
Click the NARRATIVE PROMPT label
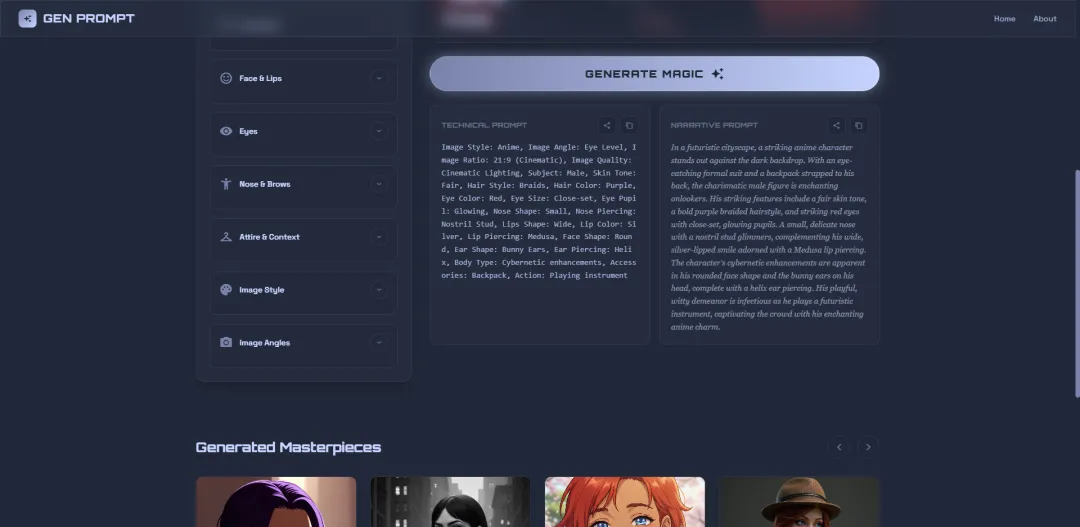click(714, 125)
